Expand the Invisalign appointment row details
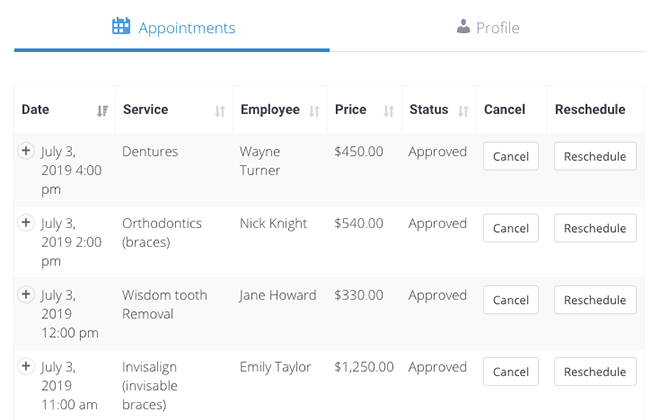 point(26,366)
